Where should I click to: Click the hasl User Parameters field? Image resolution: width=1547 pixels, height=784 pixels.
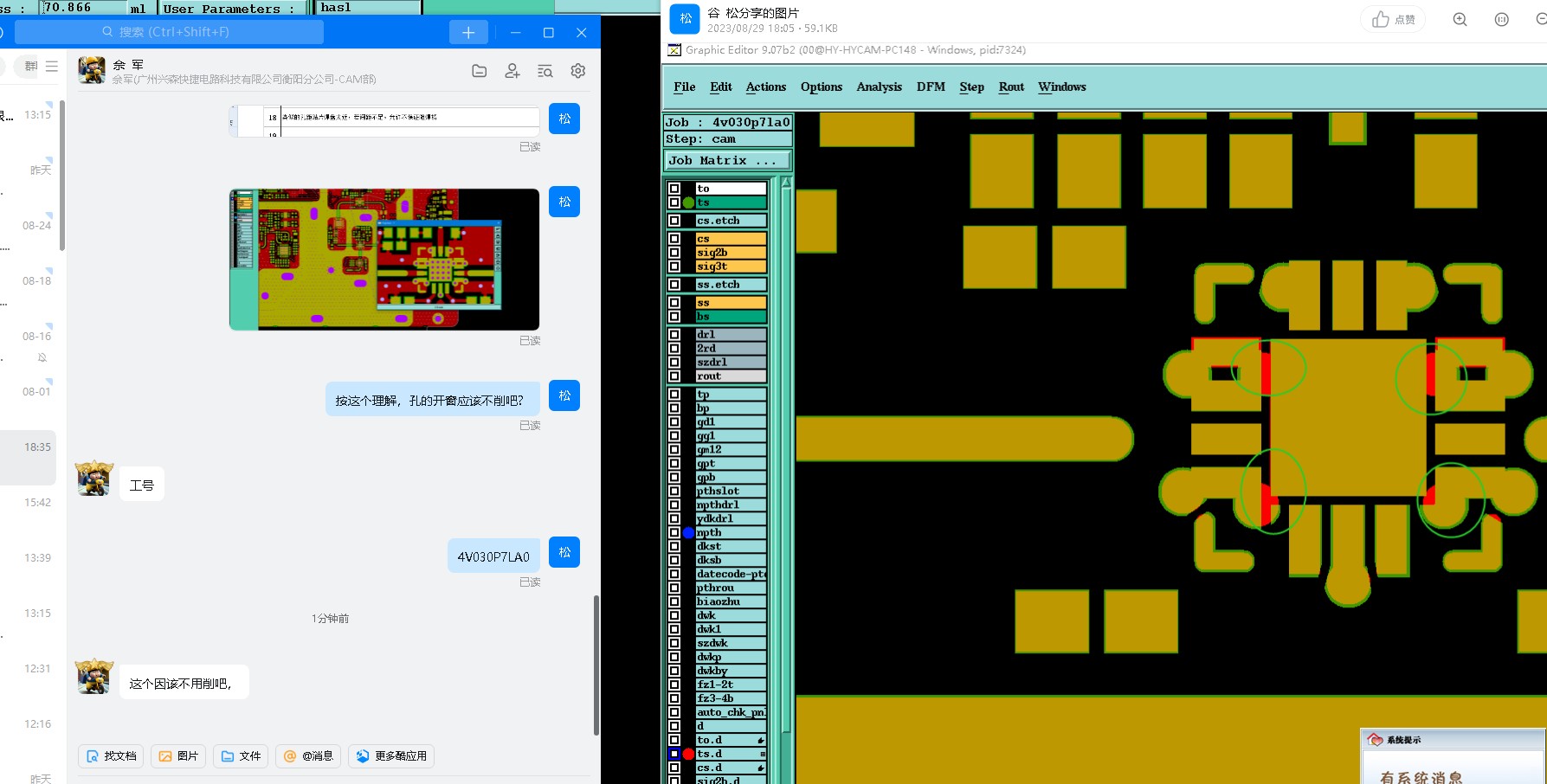pos(367,8)
